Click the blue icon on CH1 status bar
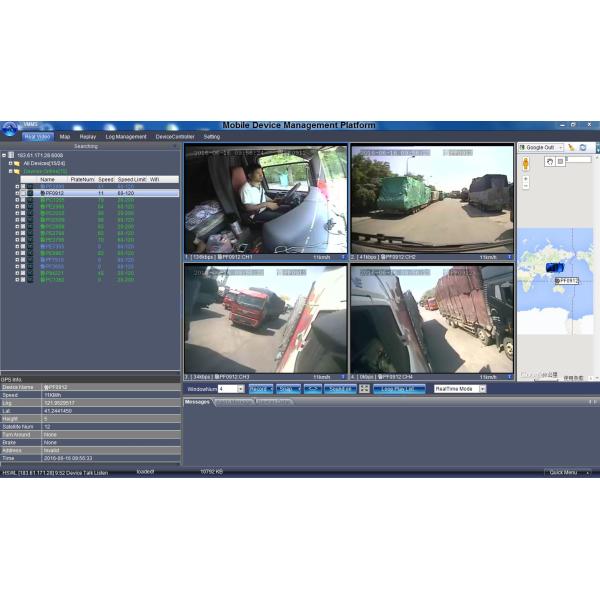The image size is (600, 600). [343, 257]
